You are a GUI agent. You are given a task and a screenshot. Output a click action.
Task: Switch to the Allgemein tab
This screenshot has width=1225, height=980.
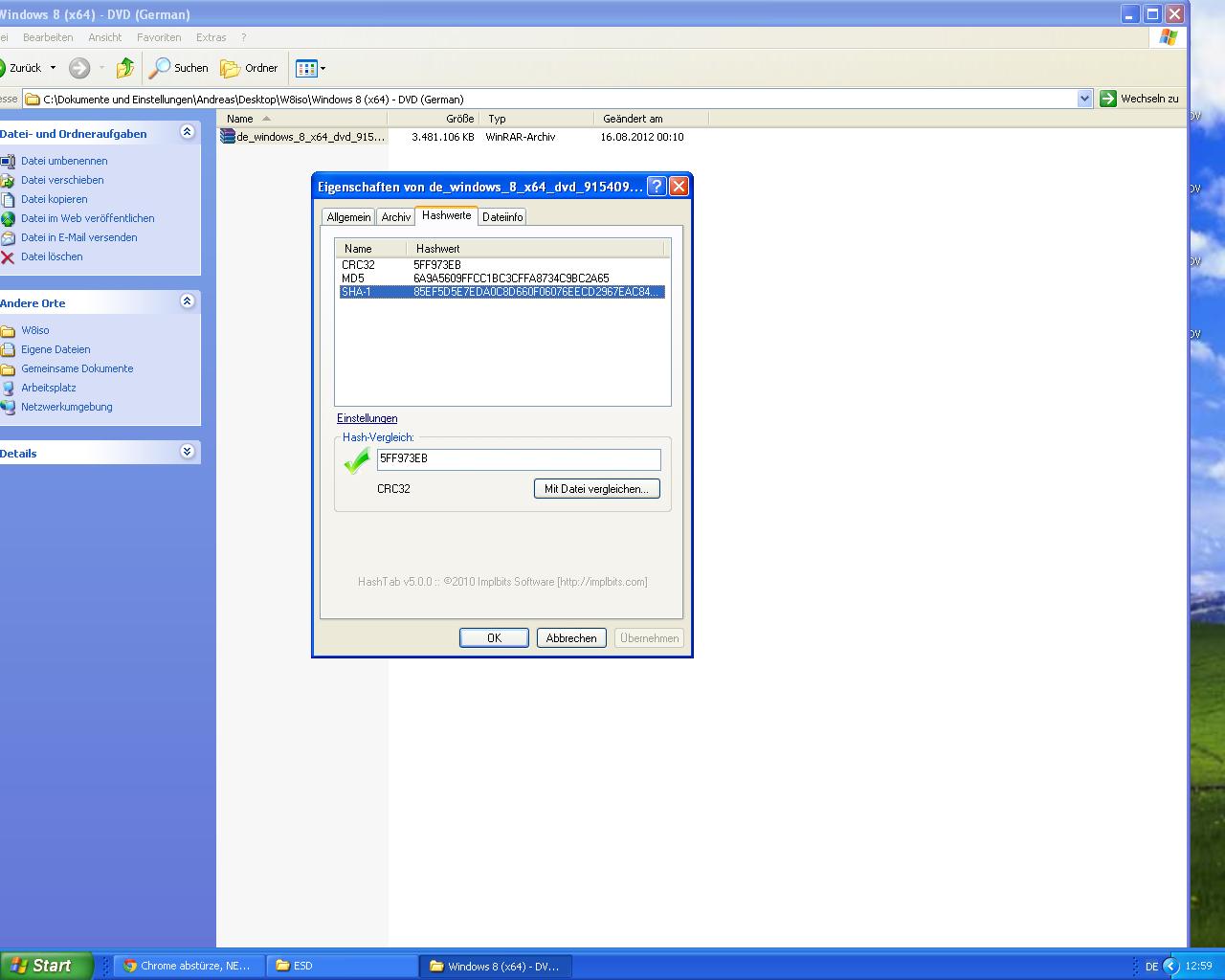(x=348, y=217)
